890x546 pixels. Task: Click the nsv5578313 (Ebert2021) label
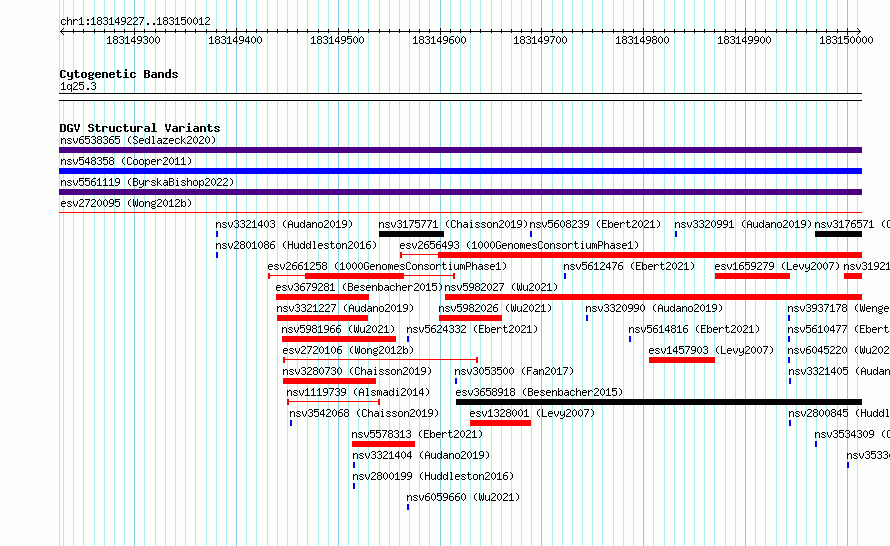coord(417,434)
